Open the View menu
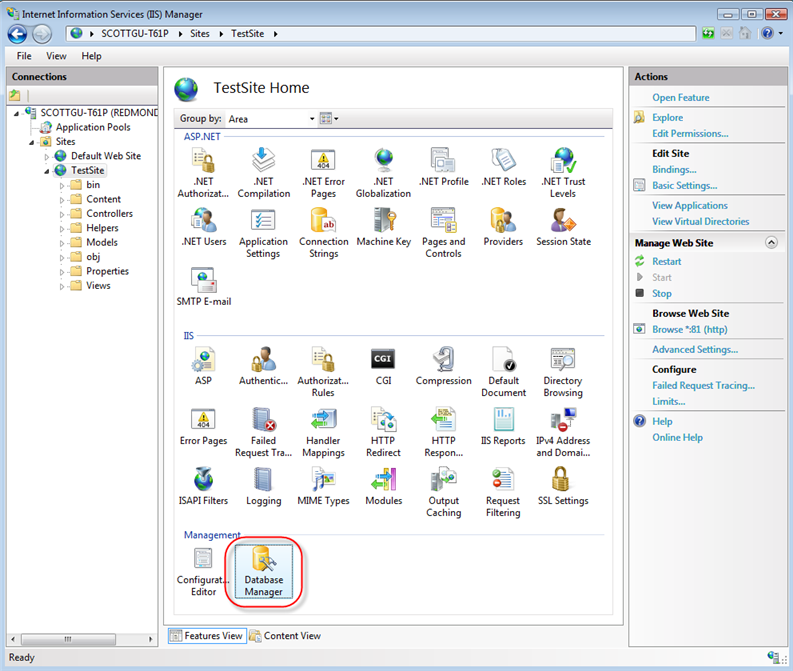793x671 pixels. (x=56, y=56)
